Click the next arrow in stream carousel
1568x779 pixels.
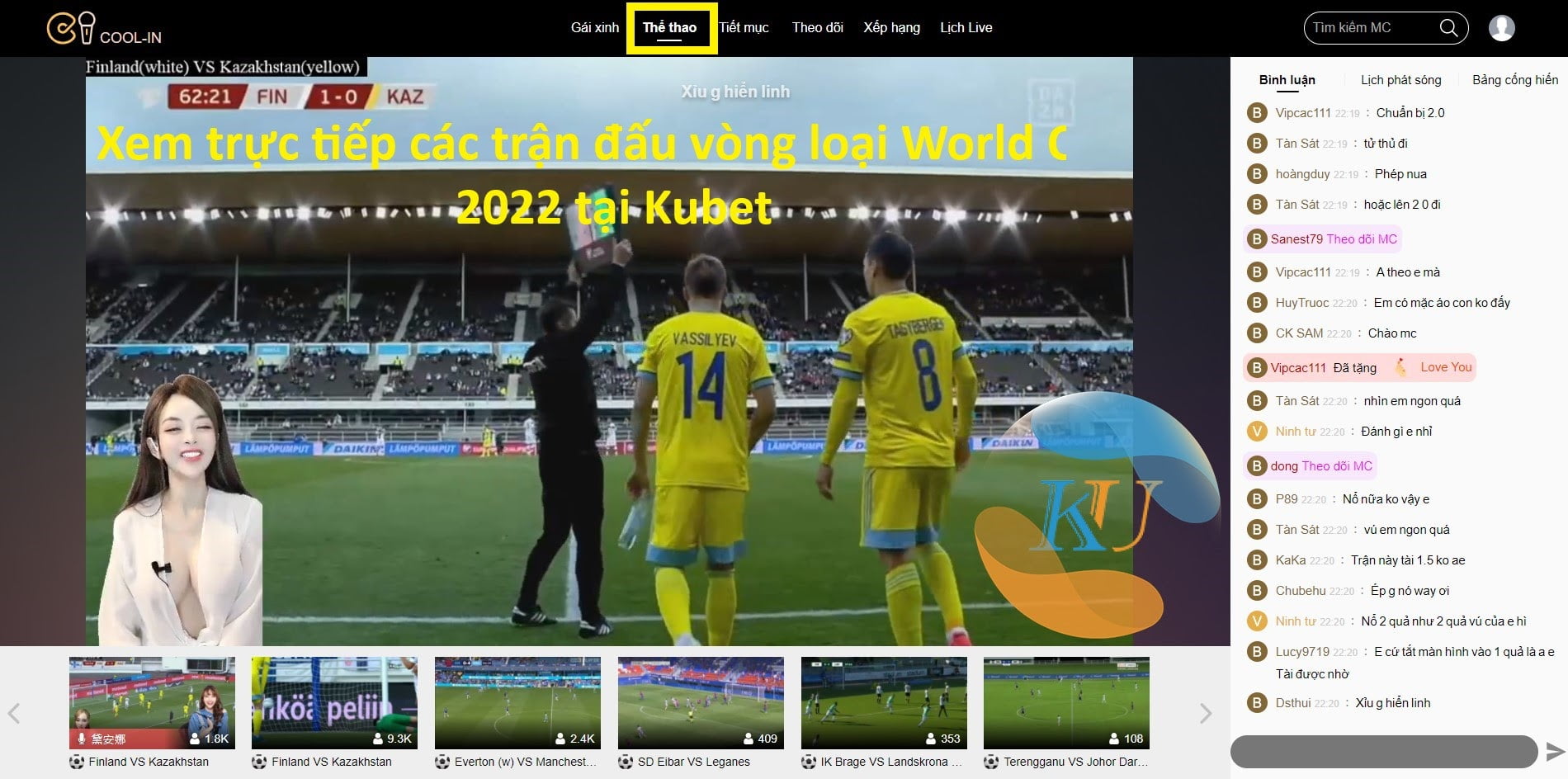(x=1206, y=713)
